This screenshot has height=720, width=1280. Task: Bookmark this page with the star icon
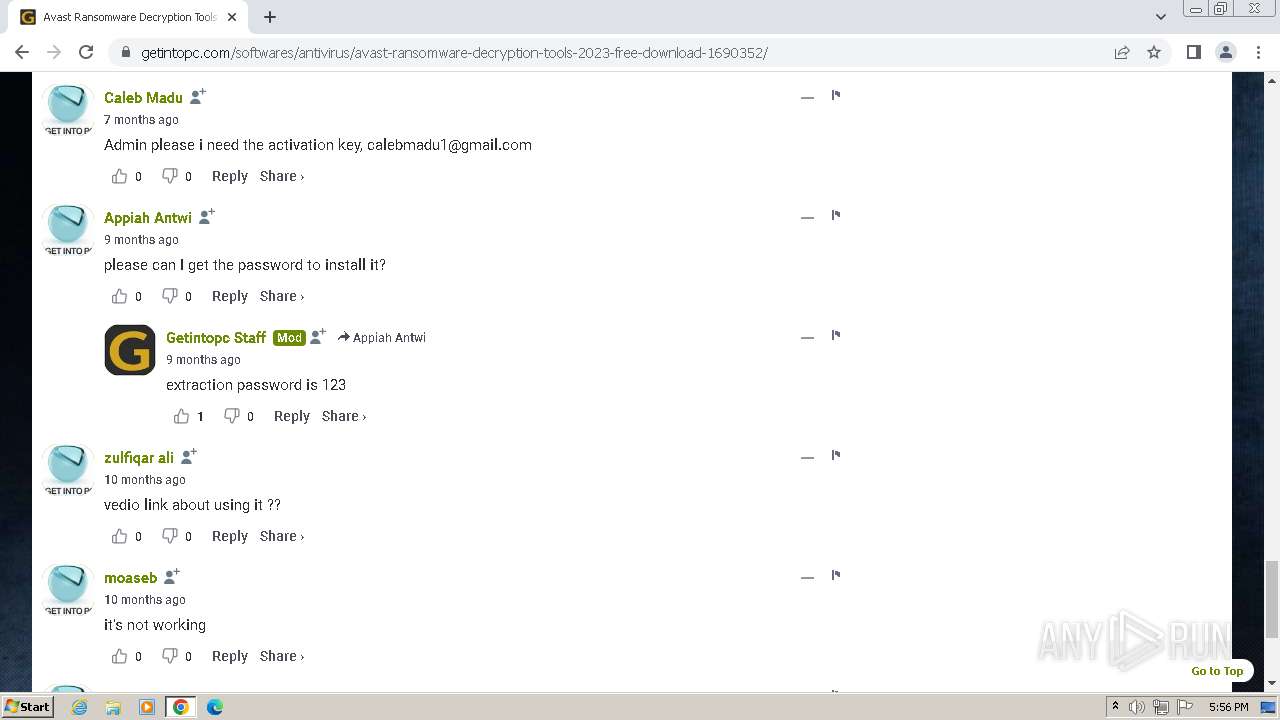coord(1154,52)
